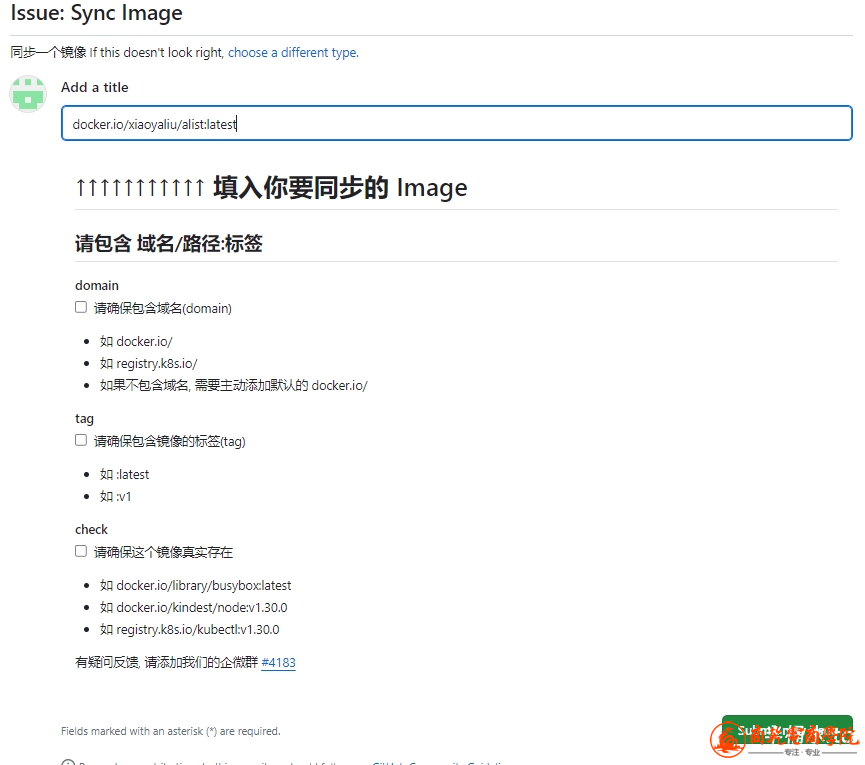Open the #4183 issue link
865x765 pixels.
click(279, 662)
